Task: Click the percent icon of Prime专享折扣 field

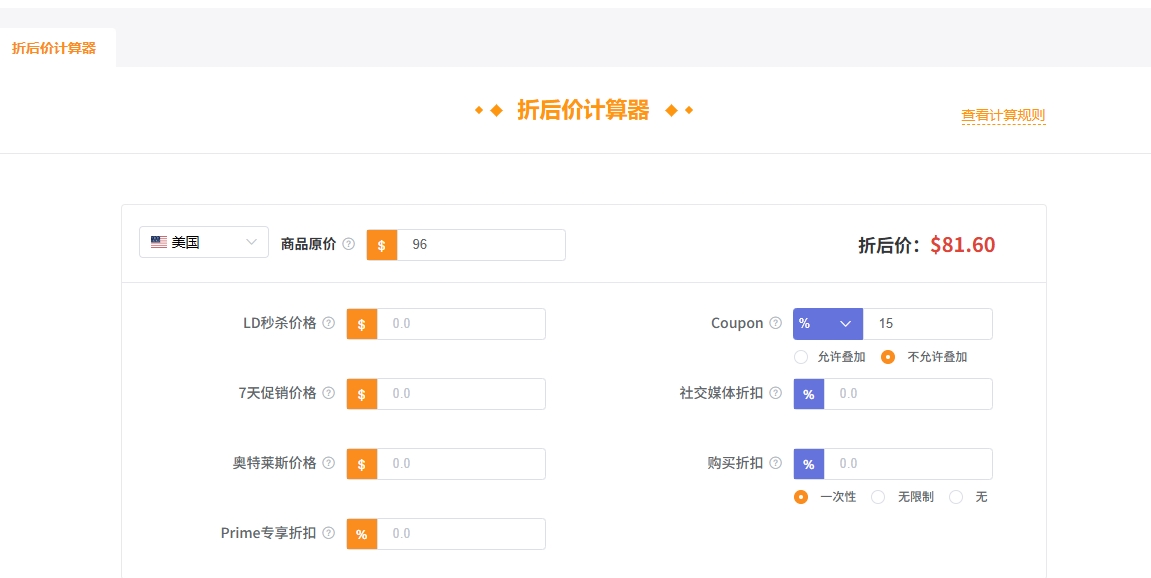Action: coord(362,534)
